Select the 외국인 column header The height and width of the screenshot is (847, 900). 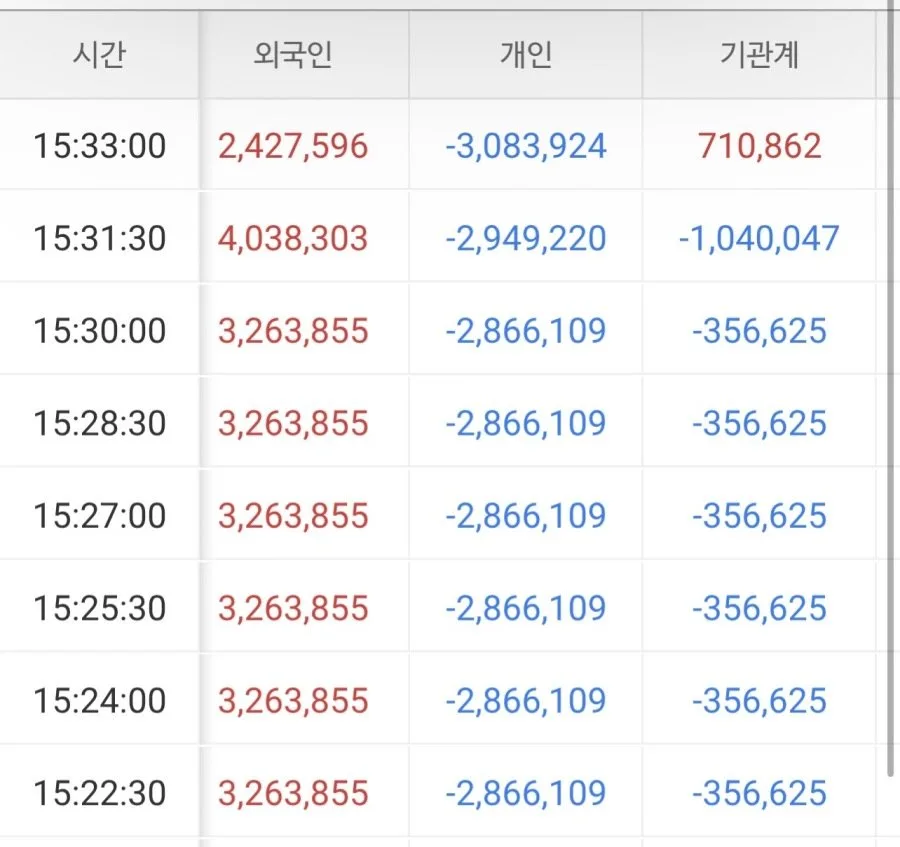click(293, 55)
